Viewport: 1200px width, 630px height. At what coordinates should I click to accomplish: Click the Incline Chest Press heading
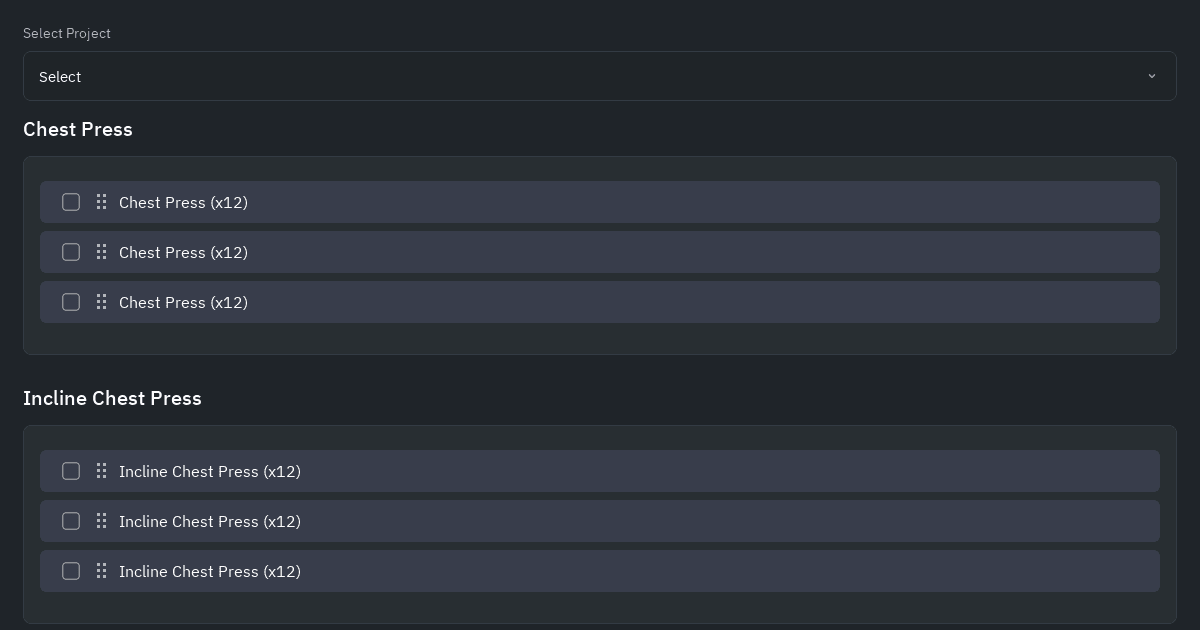point(112,398)
